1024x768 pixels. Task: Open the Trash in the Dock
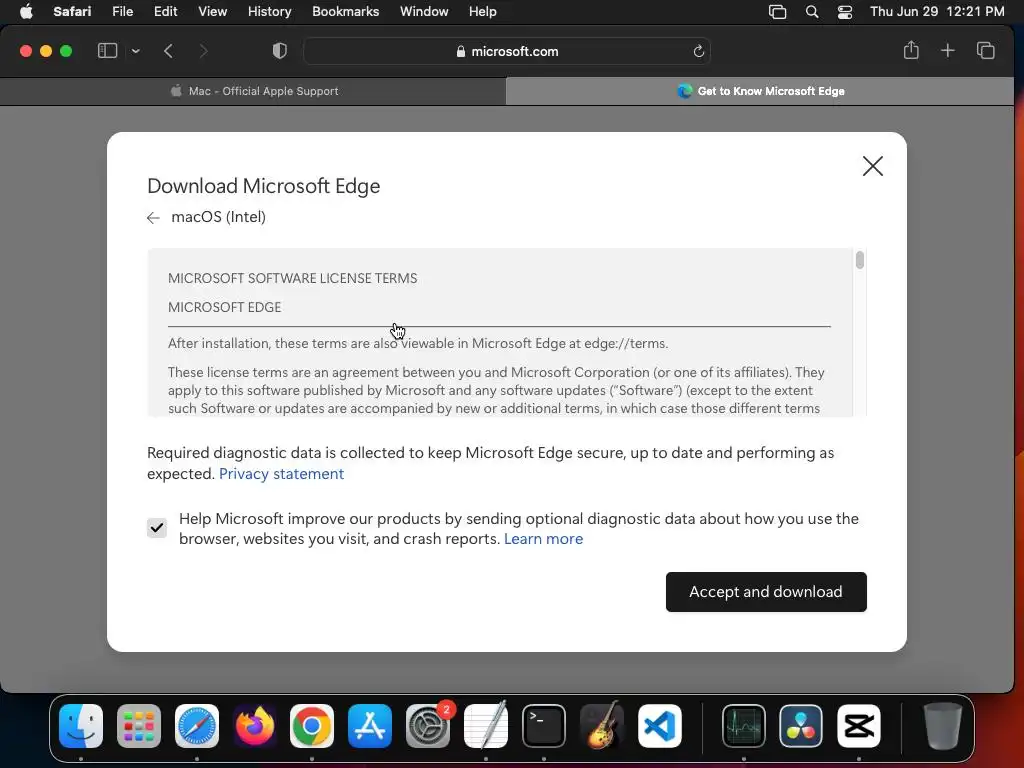[x=943, y=726]
